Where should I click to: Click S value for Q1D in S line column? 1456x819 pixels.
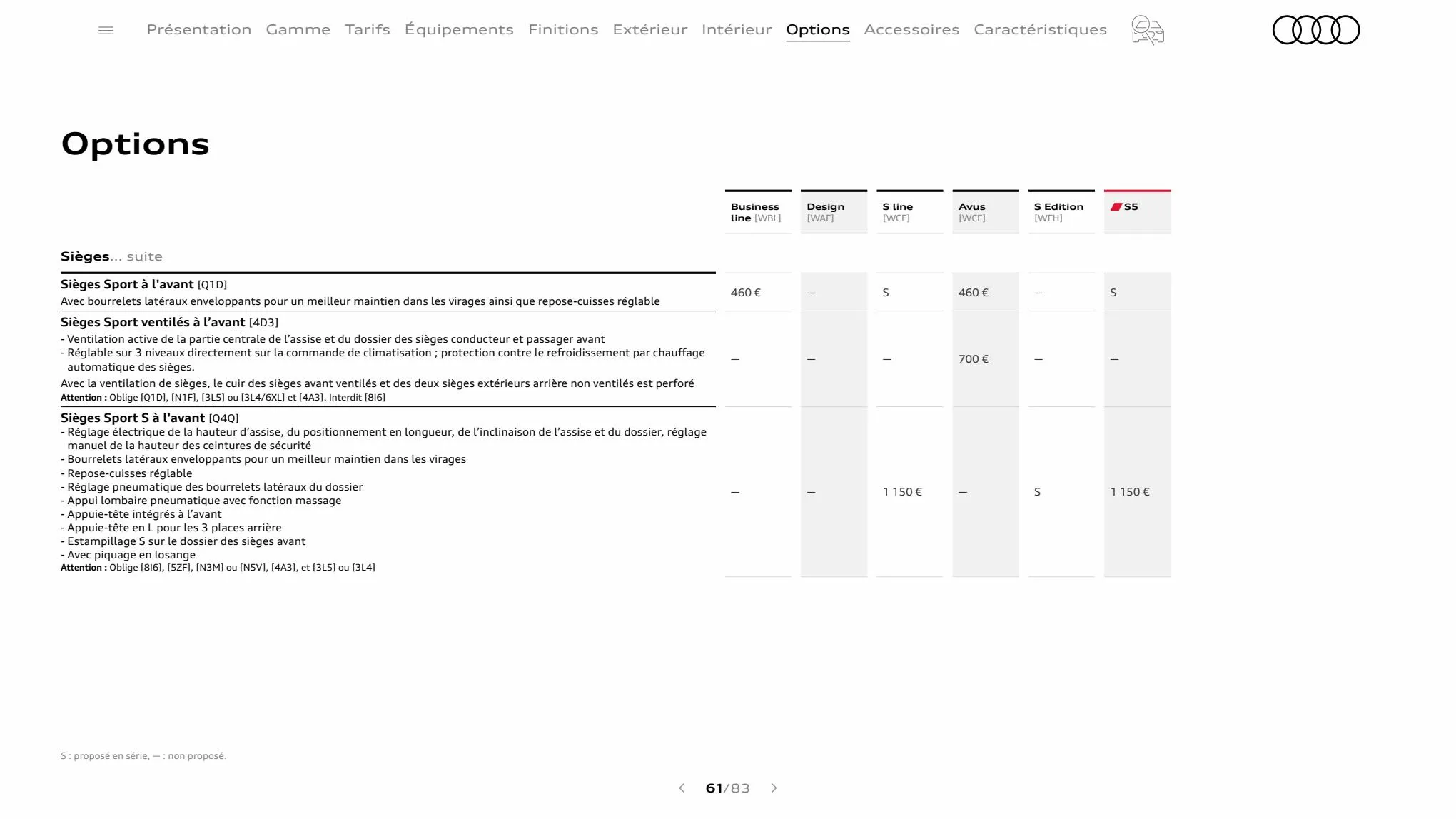[886, 293]
